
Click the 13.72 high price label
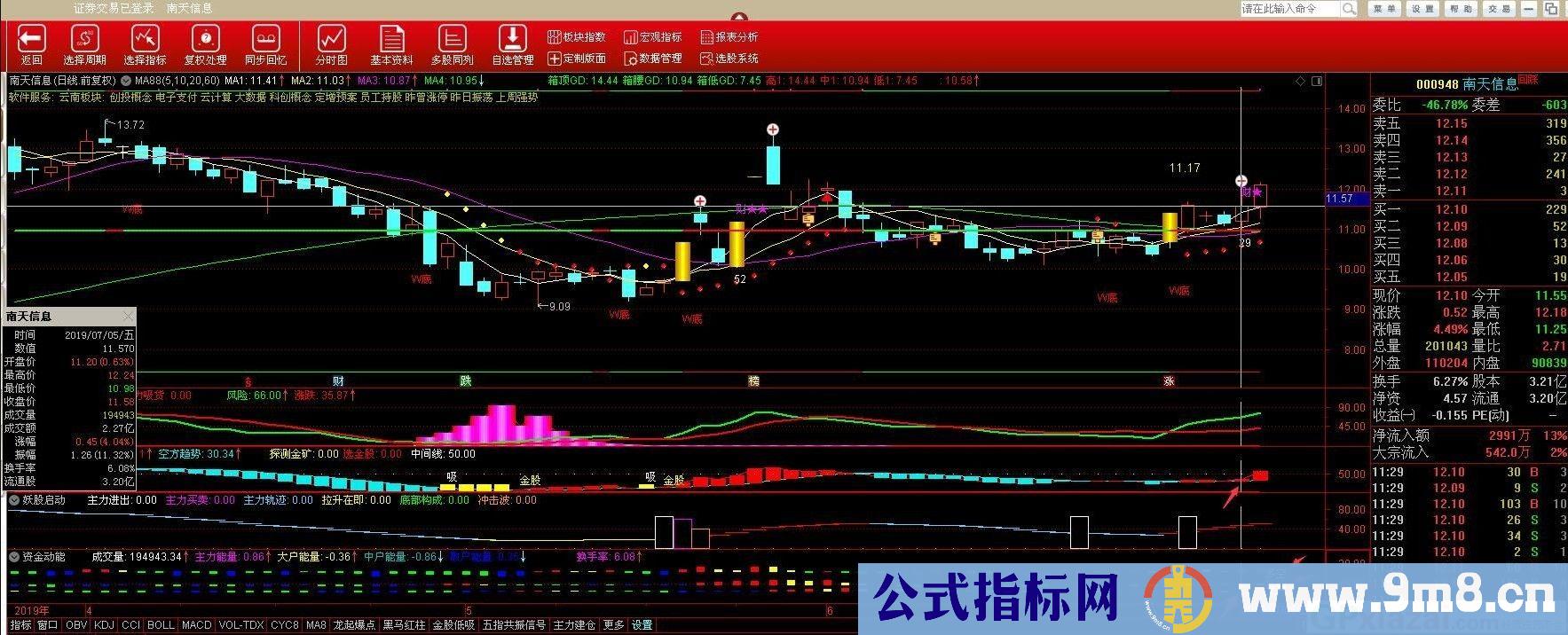click(130, 125)
